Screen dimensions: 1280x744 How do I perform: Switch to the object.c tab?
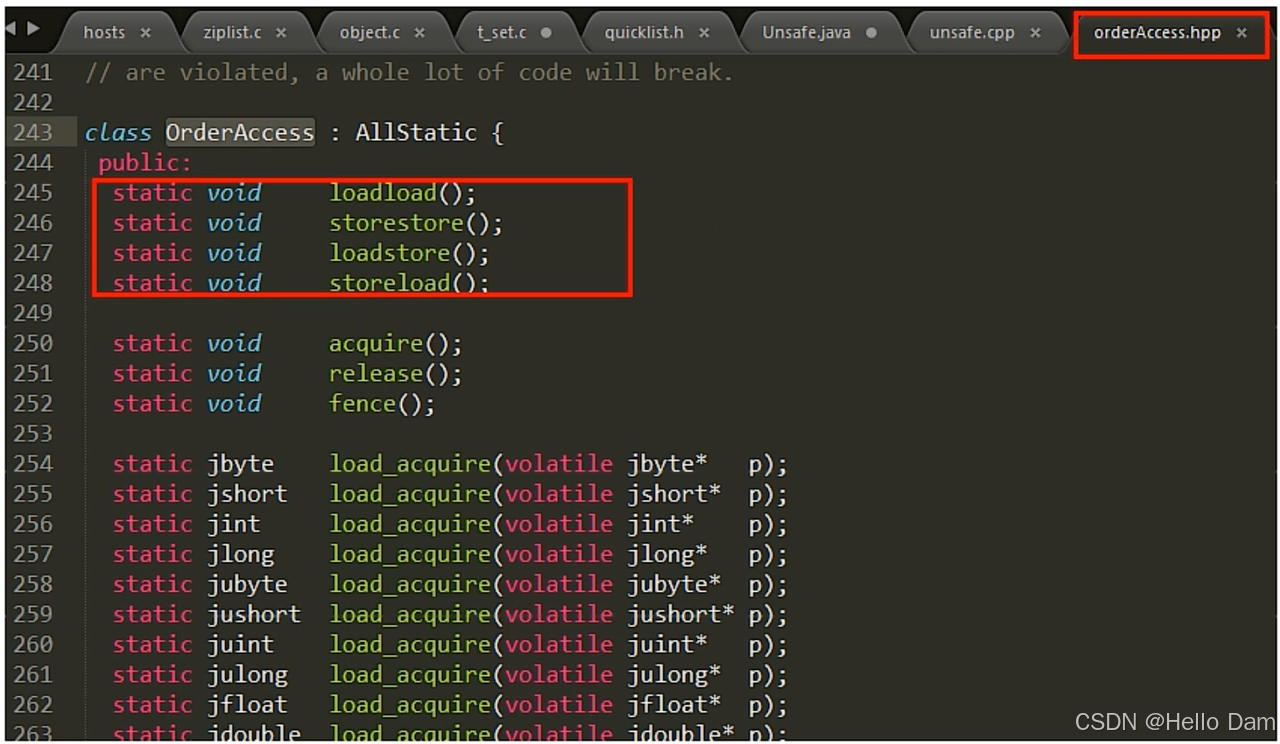(x=369, y=32)
